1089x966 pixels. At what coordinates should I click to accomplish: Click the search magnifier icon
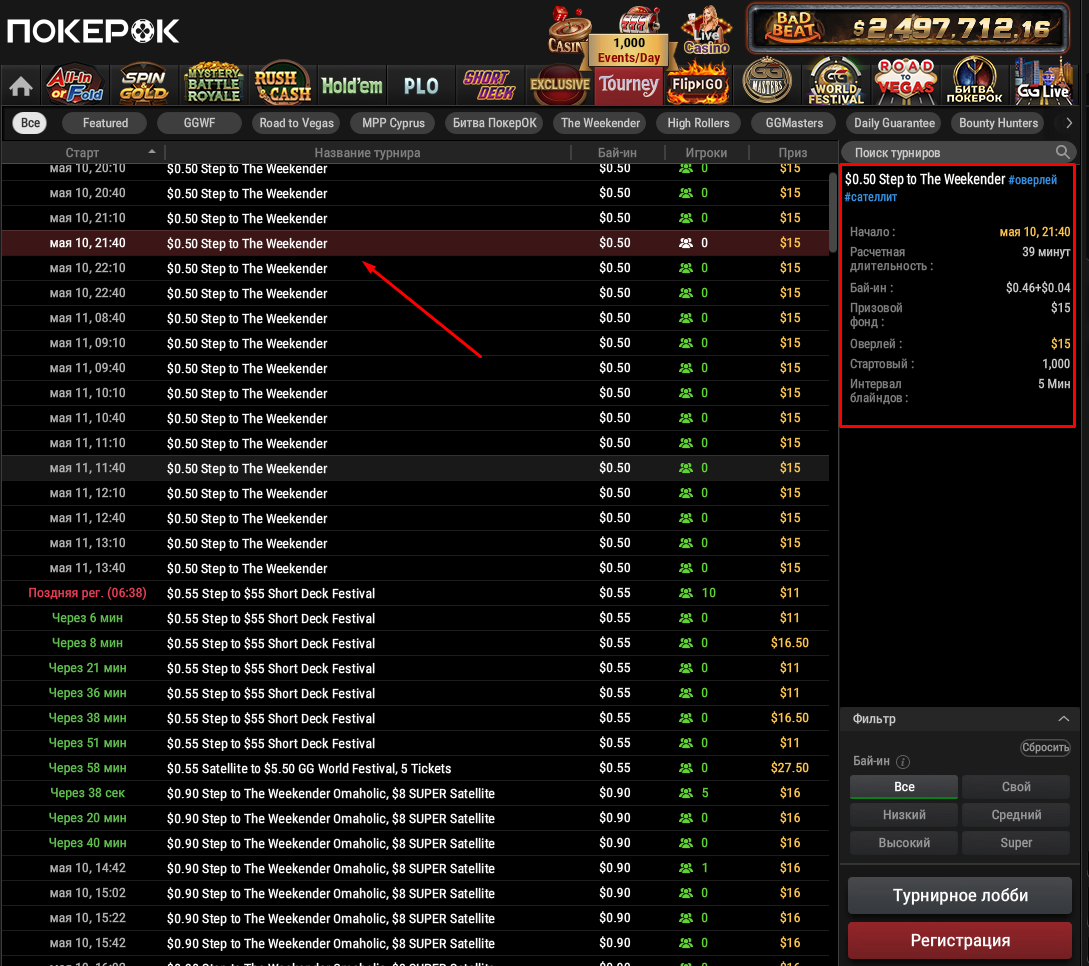click(1062, 152)
